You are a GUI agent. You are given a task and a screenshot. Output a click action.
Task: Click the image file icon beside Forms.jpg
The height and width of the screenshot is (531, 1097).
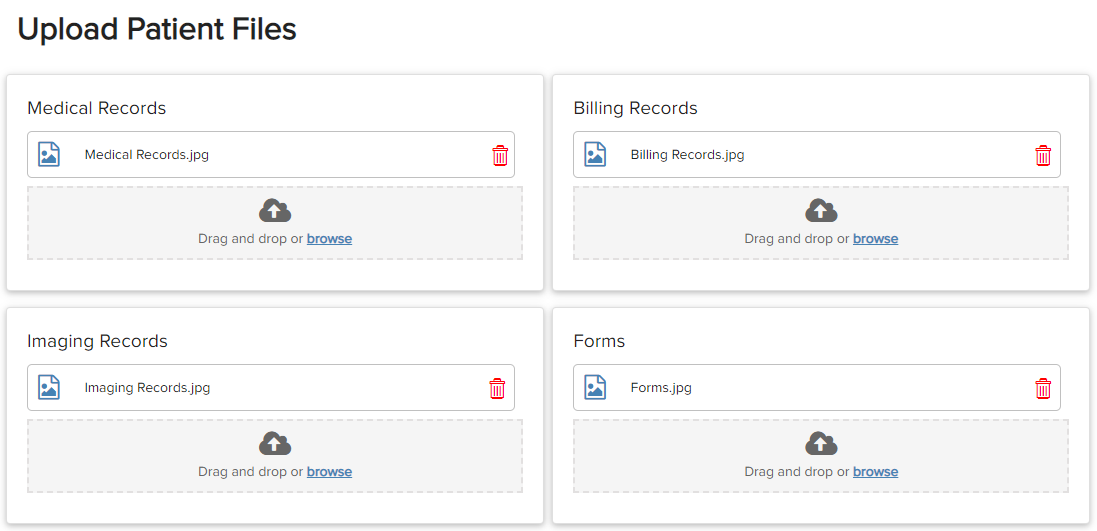click(x=595, y=388)
